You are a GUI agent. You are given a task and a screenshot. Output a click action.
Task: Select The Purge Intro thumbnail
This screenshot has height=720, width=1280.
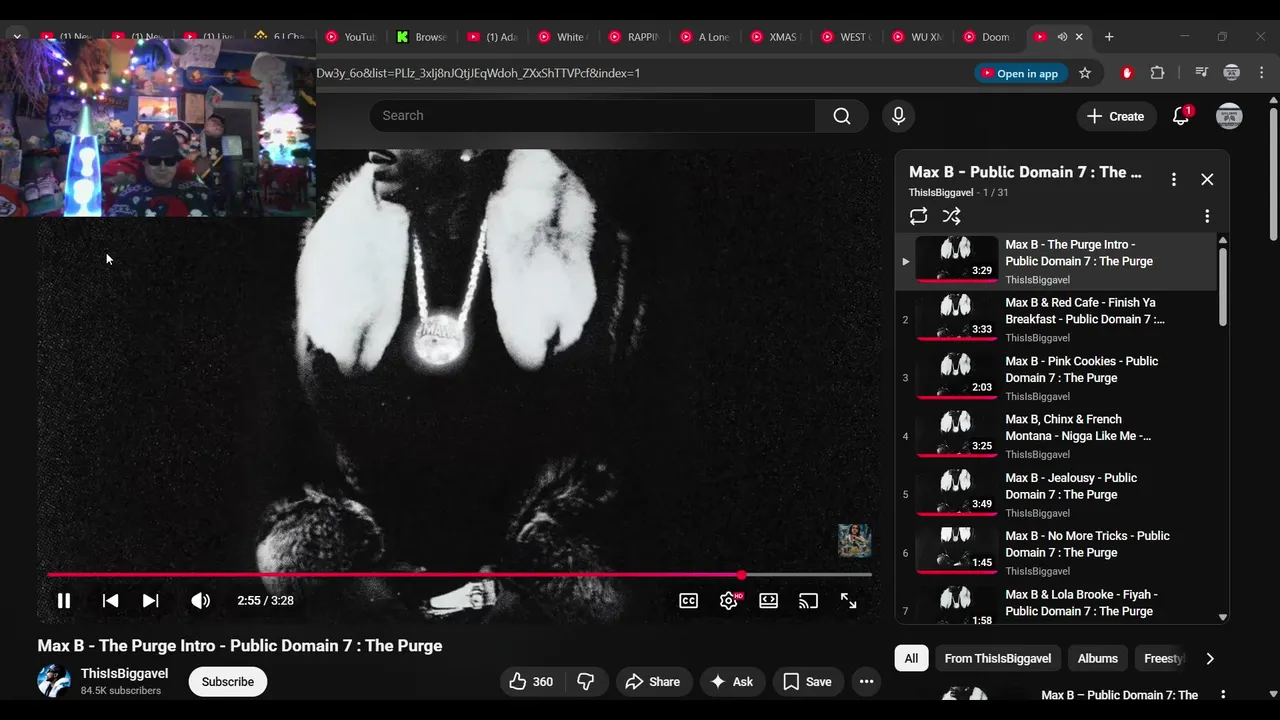coord(956,259)
